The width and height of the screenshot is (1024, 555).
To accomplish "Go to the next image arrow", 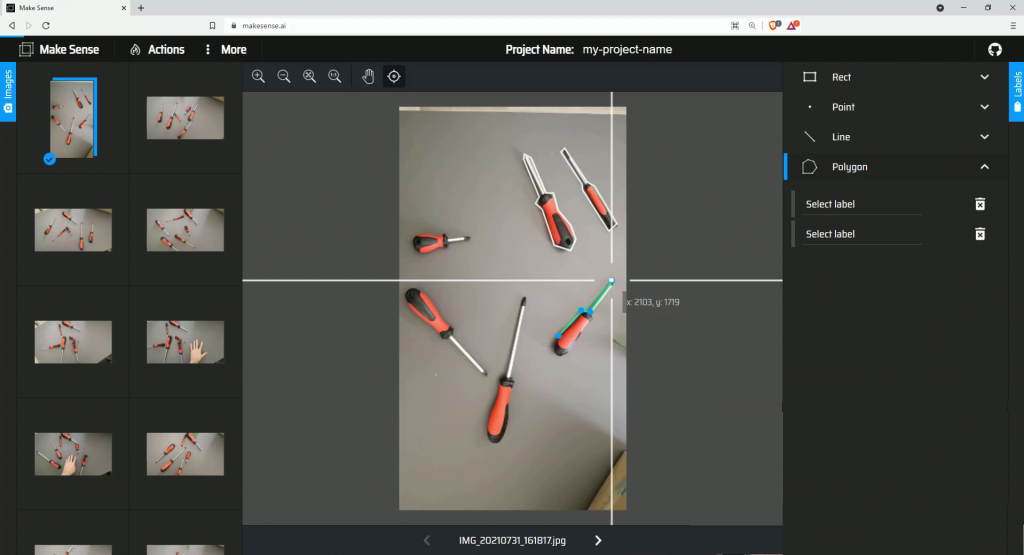I will [598, 541].
